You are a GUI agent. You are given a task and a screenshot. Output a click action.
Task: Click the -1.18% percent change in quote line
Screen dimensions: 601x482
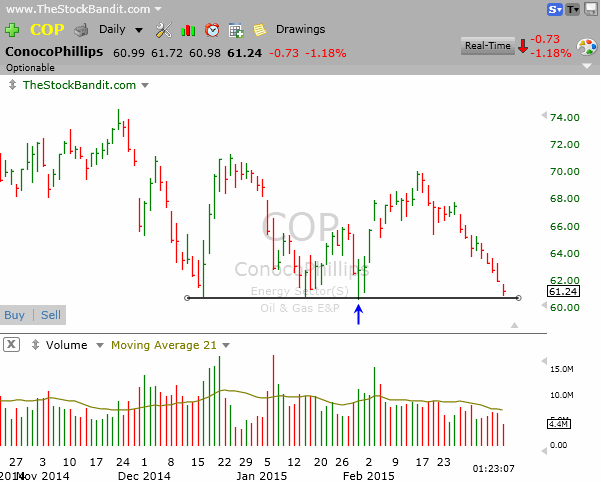tap(326, 53)
